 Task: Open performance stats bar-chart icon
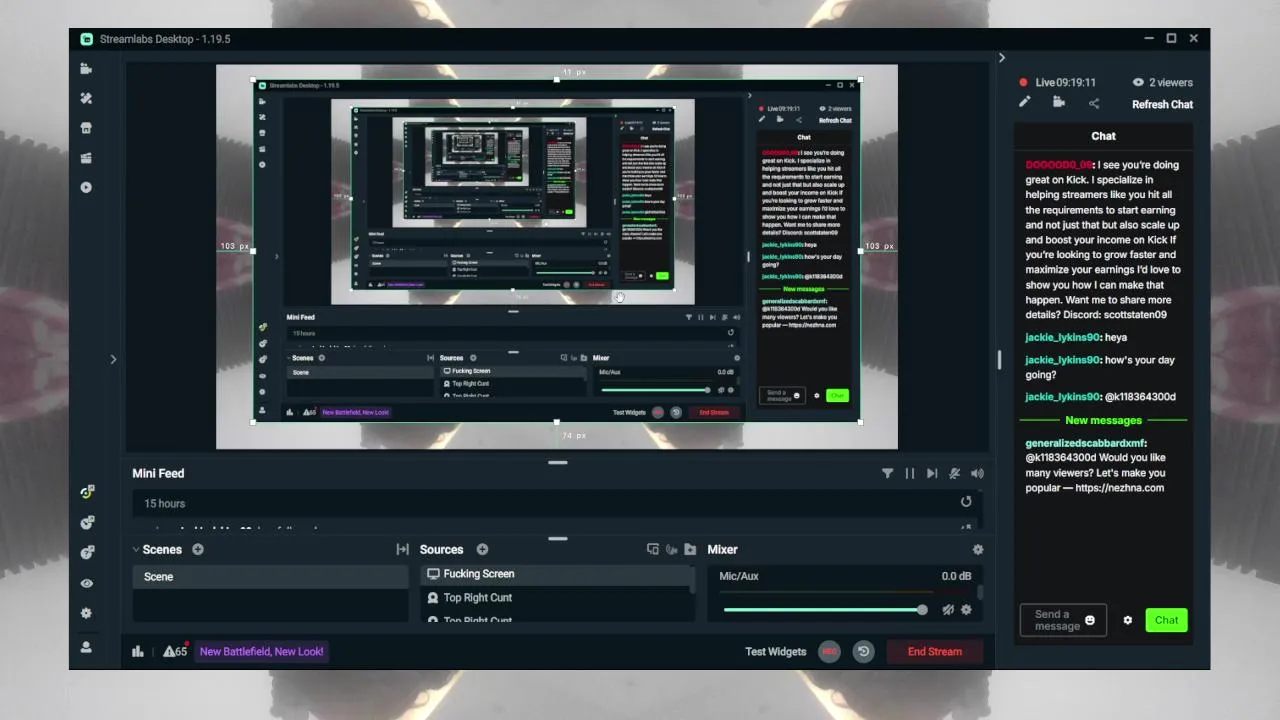[x=138, y=651]
